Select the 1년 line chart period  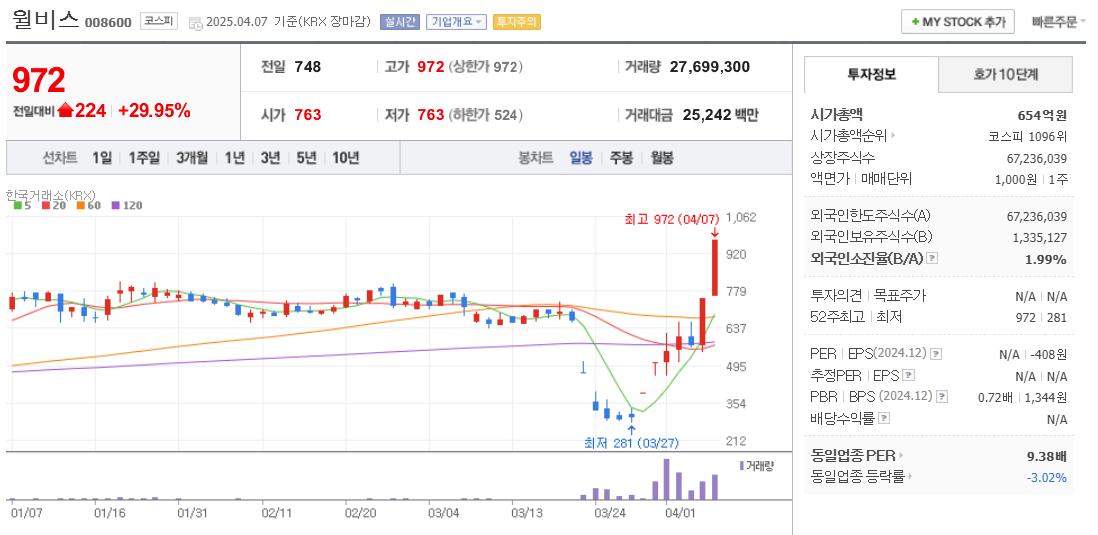click(x=235, y=158)
